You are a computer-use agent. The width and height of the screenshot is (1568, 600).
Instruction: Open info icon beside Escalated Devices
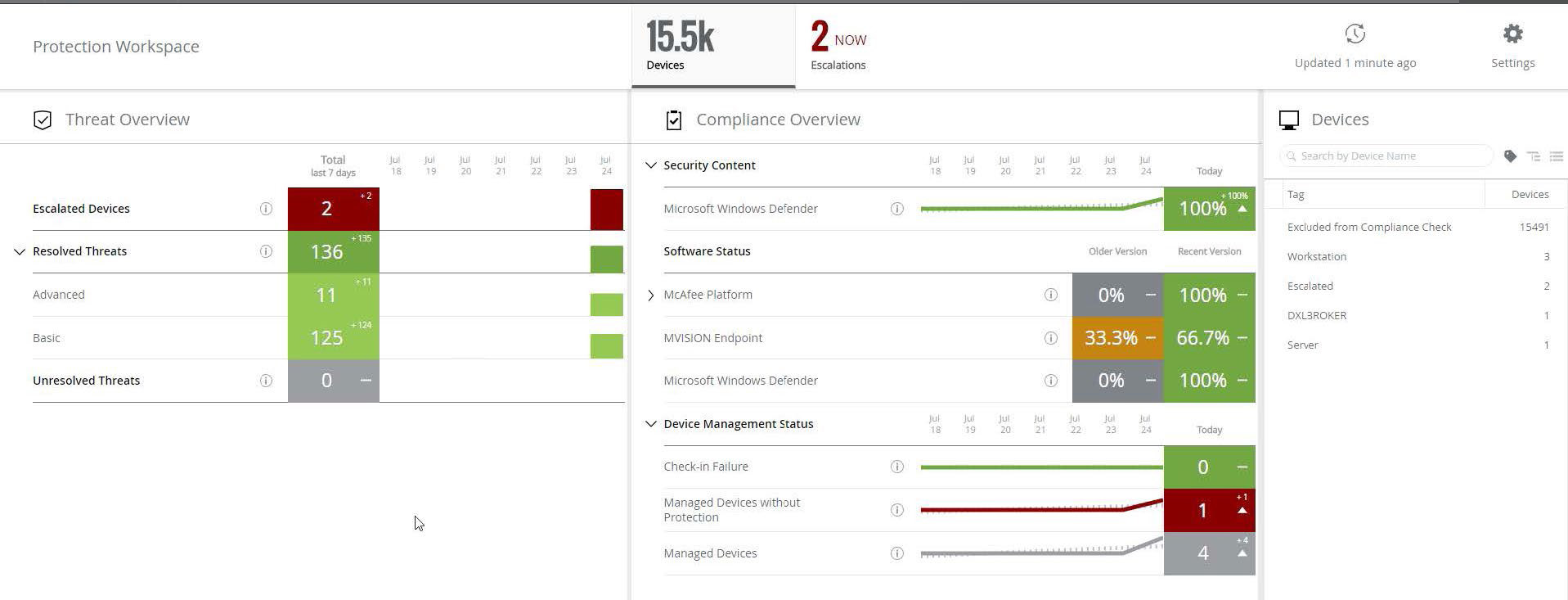[x=266, y=209]
